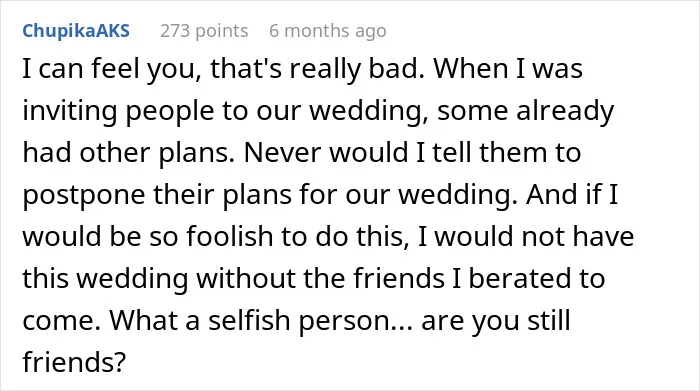The height and width of the screenshot is (391, 700).
Task: Click the phrase 'are you still'
Action: (496, 320)
